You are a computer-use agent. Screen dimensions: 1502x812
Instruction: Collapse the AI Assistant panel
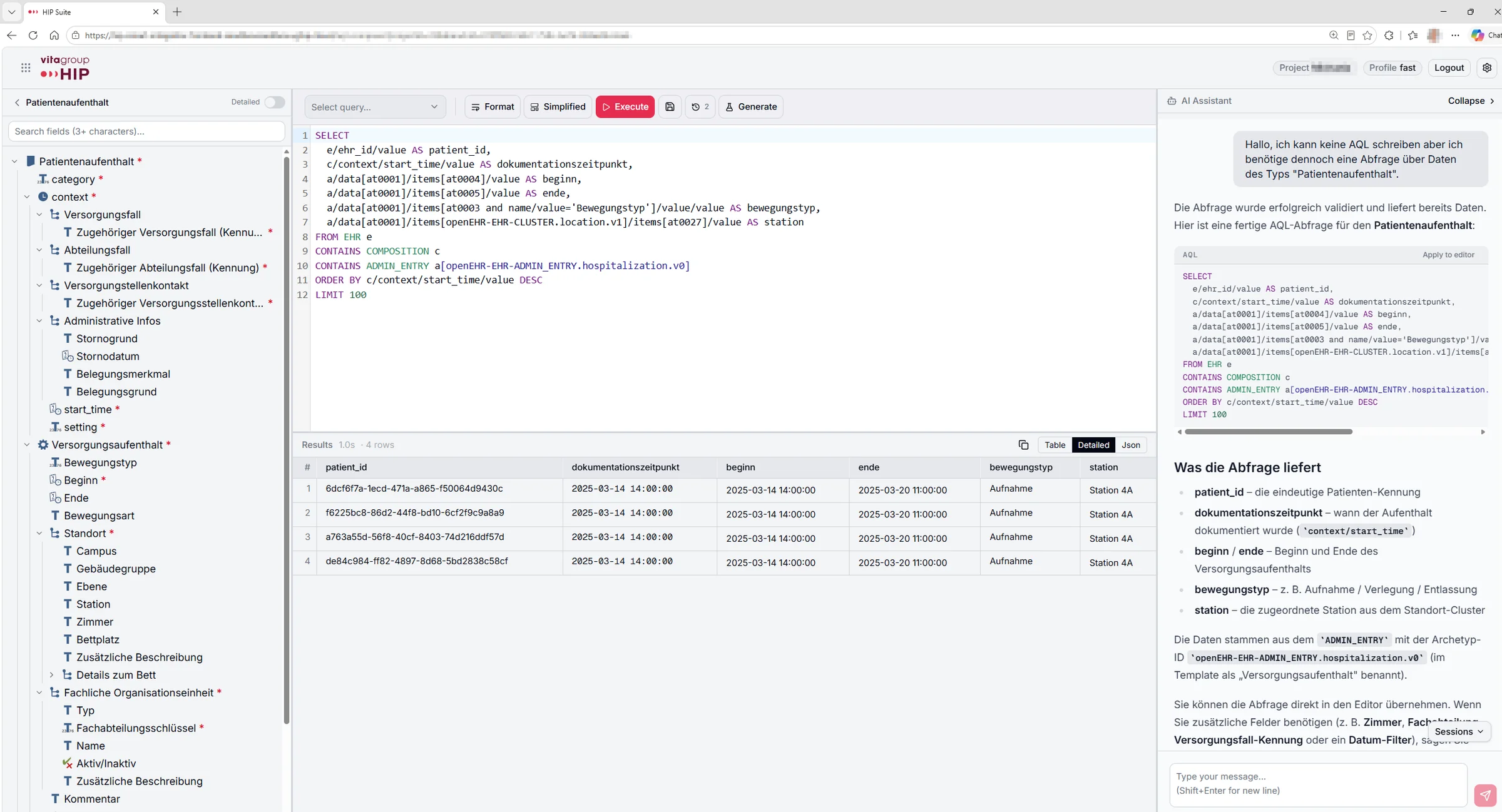click(1471, 101)
